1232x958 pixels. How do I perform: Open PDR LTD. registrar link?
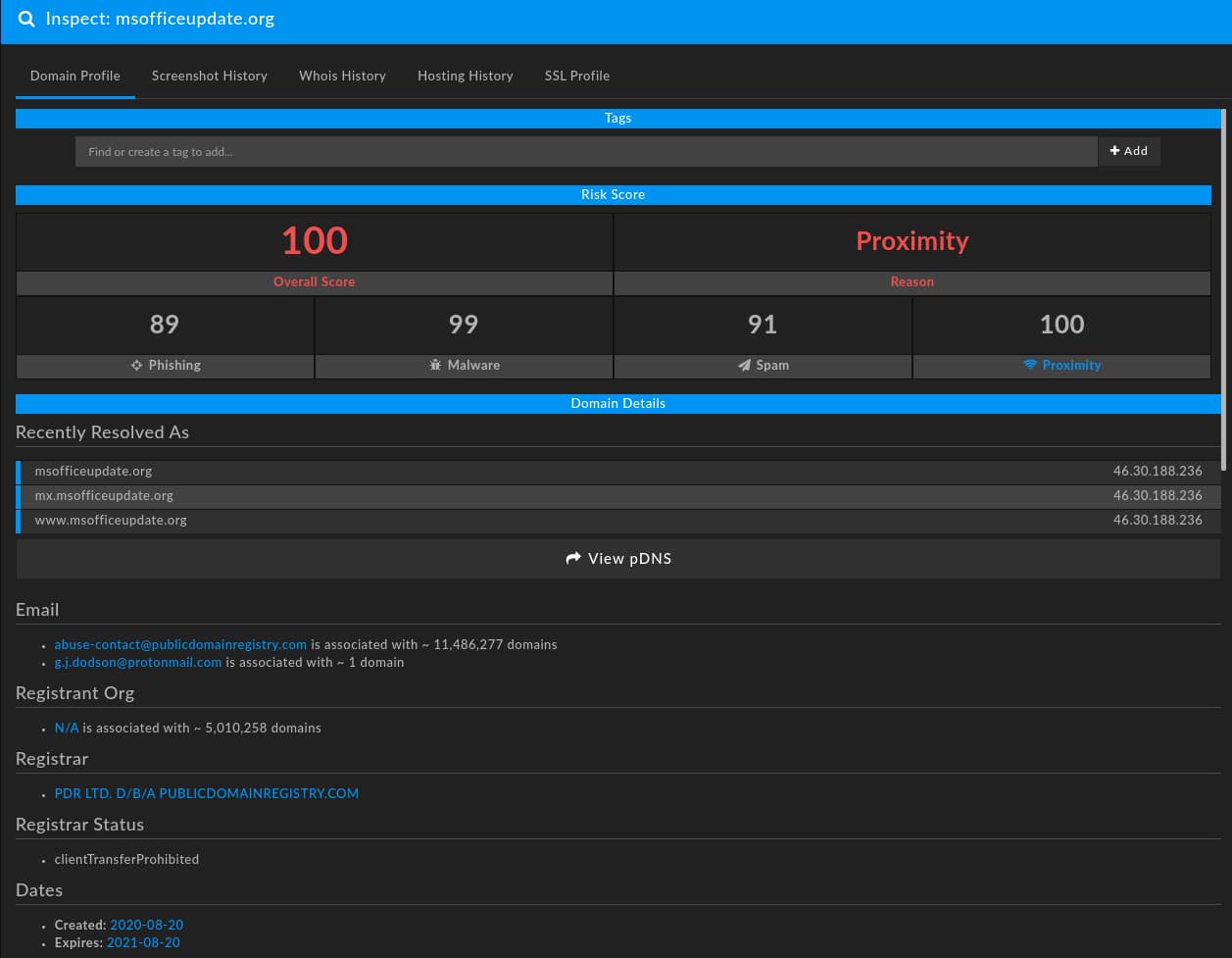point(207,793)
